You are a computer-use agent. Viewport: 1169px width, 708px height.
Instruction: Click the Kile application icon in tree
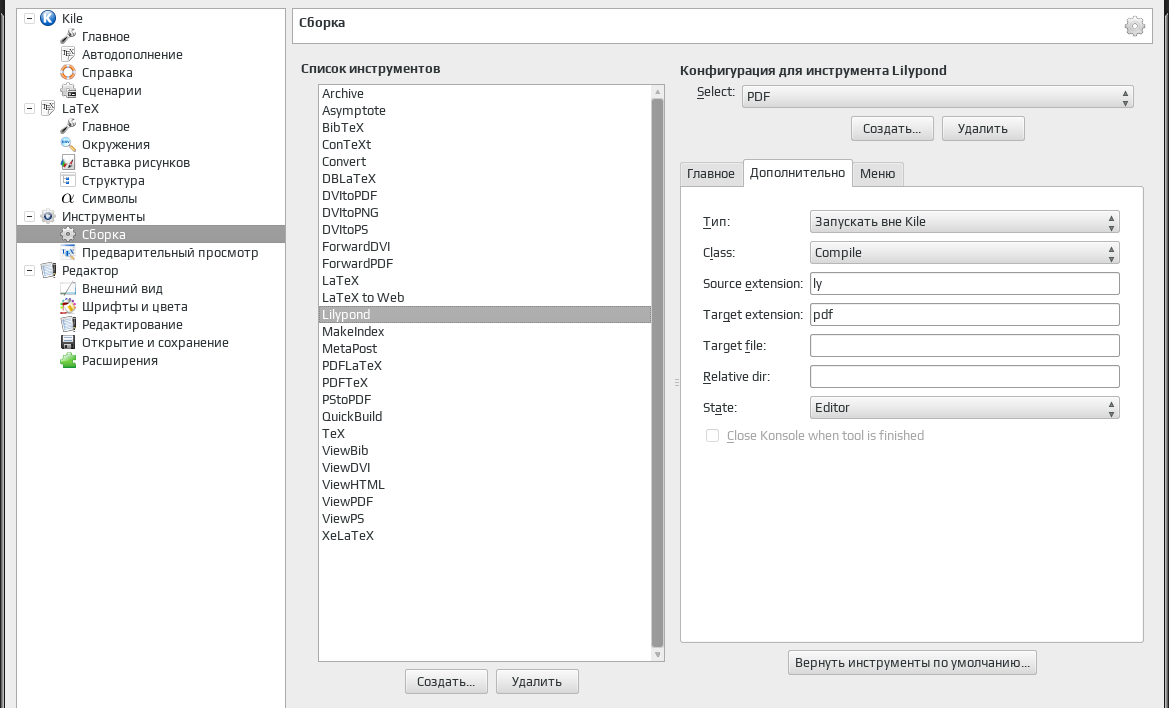pyautogui.click(x=48, y=18)
